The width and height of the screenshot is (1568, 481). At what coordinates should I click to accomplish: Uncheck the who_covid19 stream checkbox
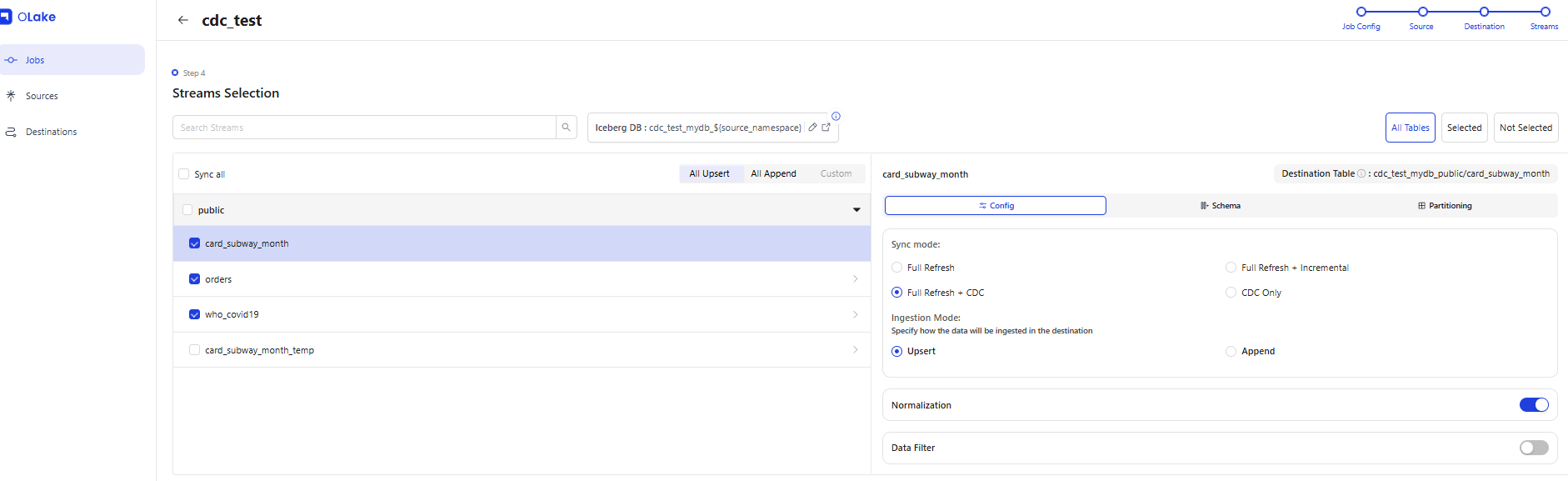pos(194,314)
